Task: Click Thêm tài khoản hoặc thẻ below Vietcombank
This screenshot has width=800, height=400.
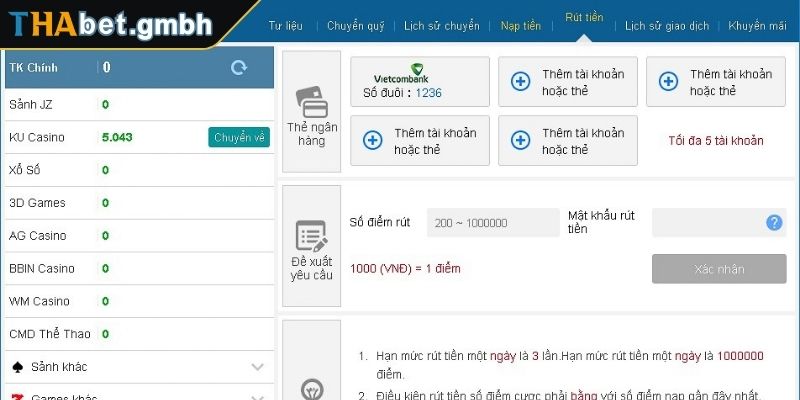Action: tap(420, 140)
